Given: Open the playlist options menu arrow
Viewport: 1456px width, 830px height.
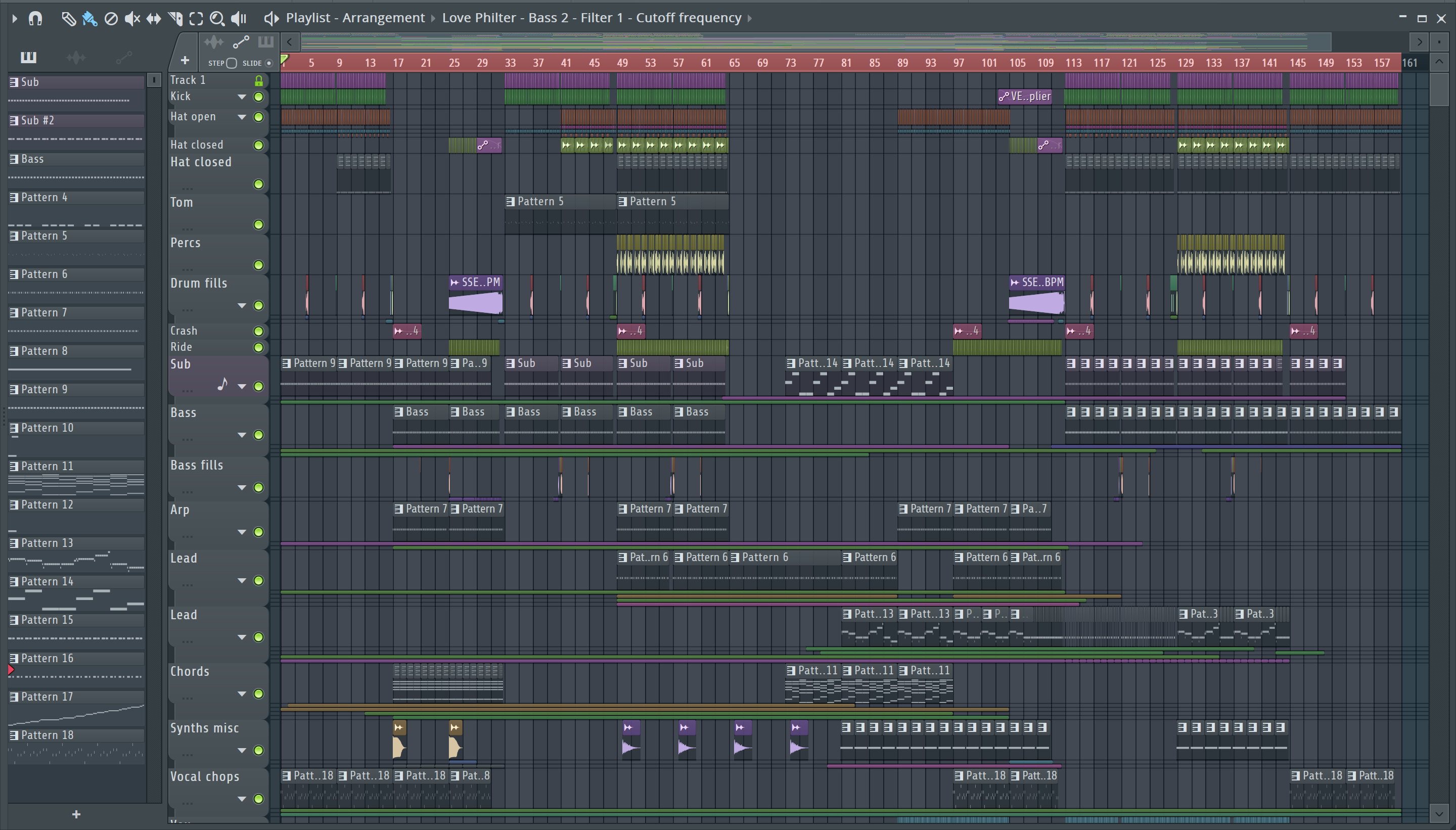Looking at the screenshot, I should click(14, 18).
